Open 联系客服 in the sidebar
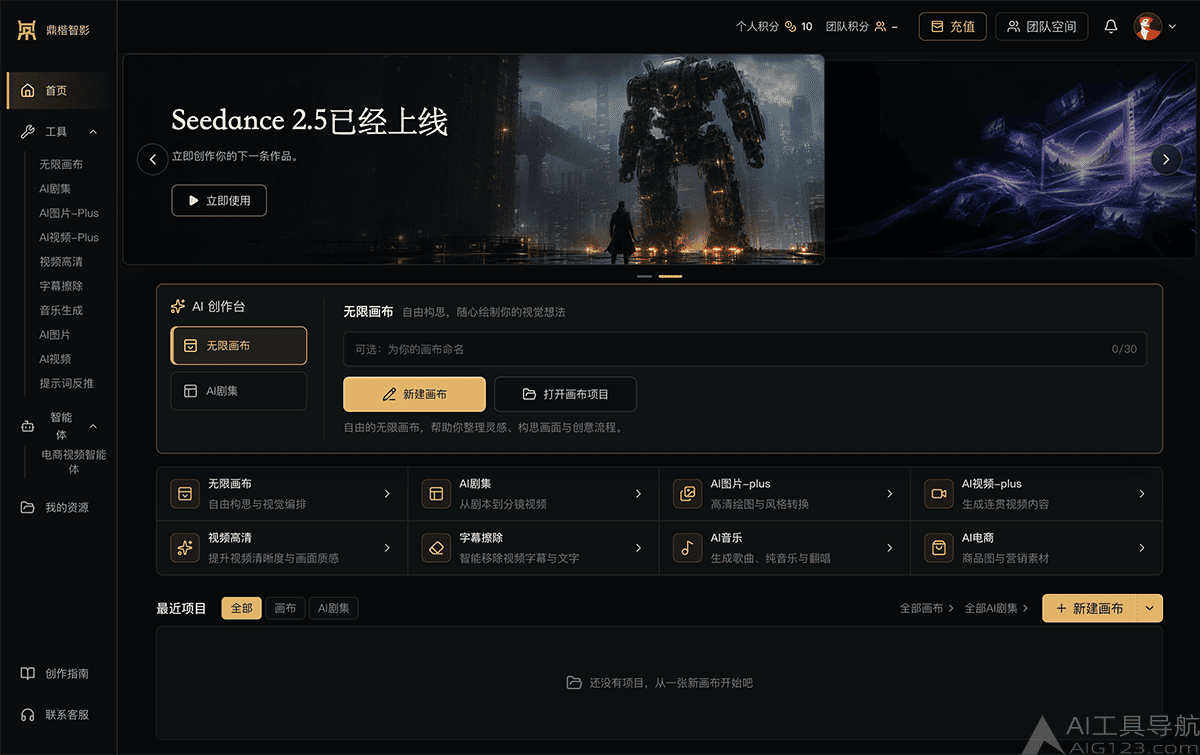The width and height of the screenshot is (1200, 755). (x=58, y=715)
